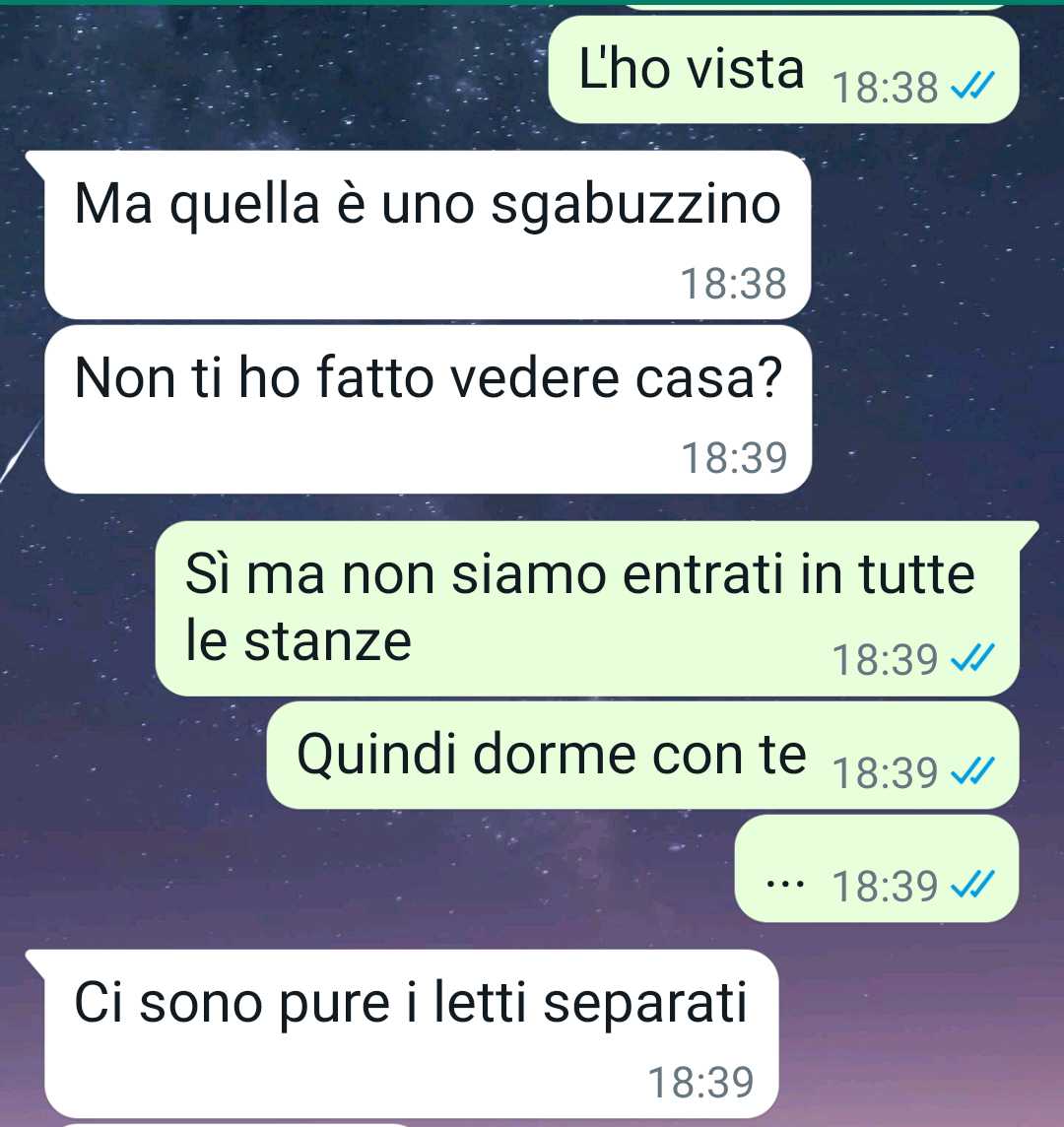Click the read receipt ticks on "L'ho vista"
This screenshot has width=1064, height=1127.
972,87
